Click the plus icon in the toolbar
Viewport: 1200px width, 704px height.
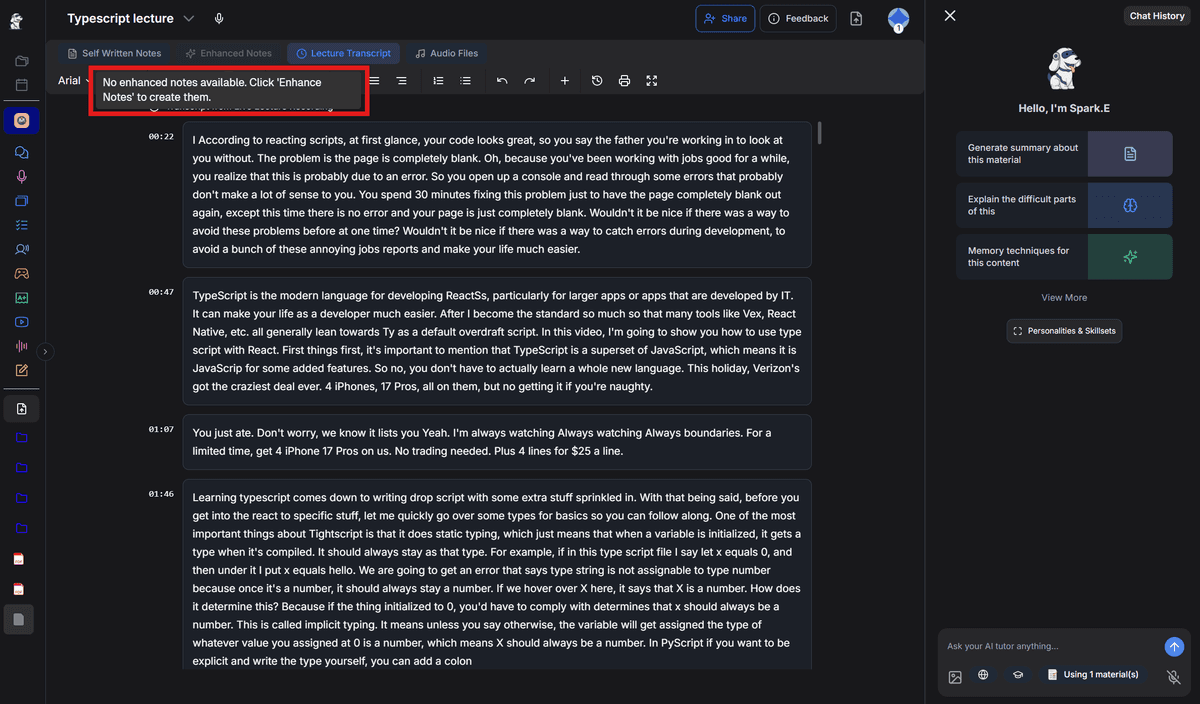564,80
